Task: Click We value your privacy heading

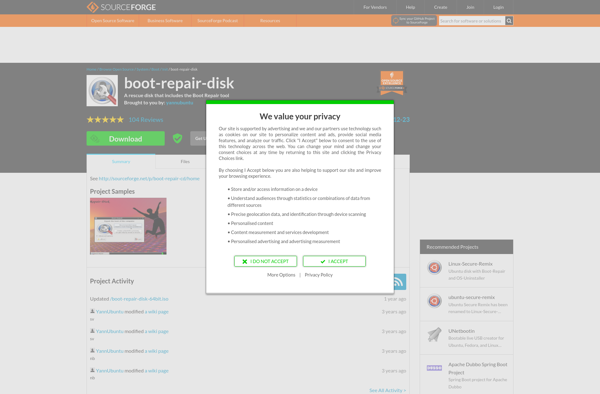Action: [x=300, y=116]
